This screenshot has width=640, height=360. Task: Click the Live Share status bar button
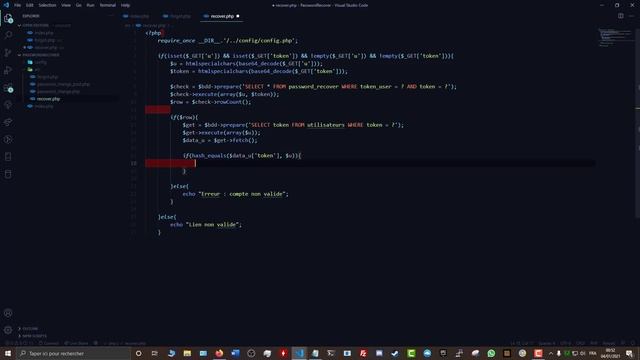tap(76, 343)
